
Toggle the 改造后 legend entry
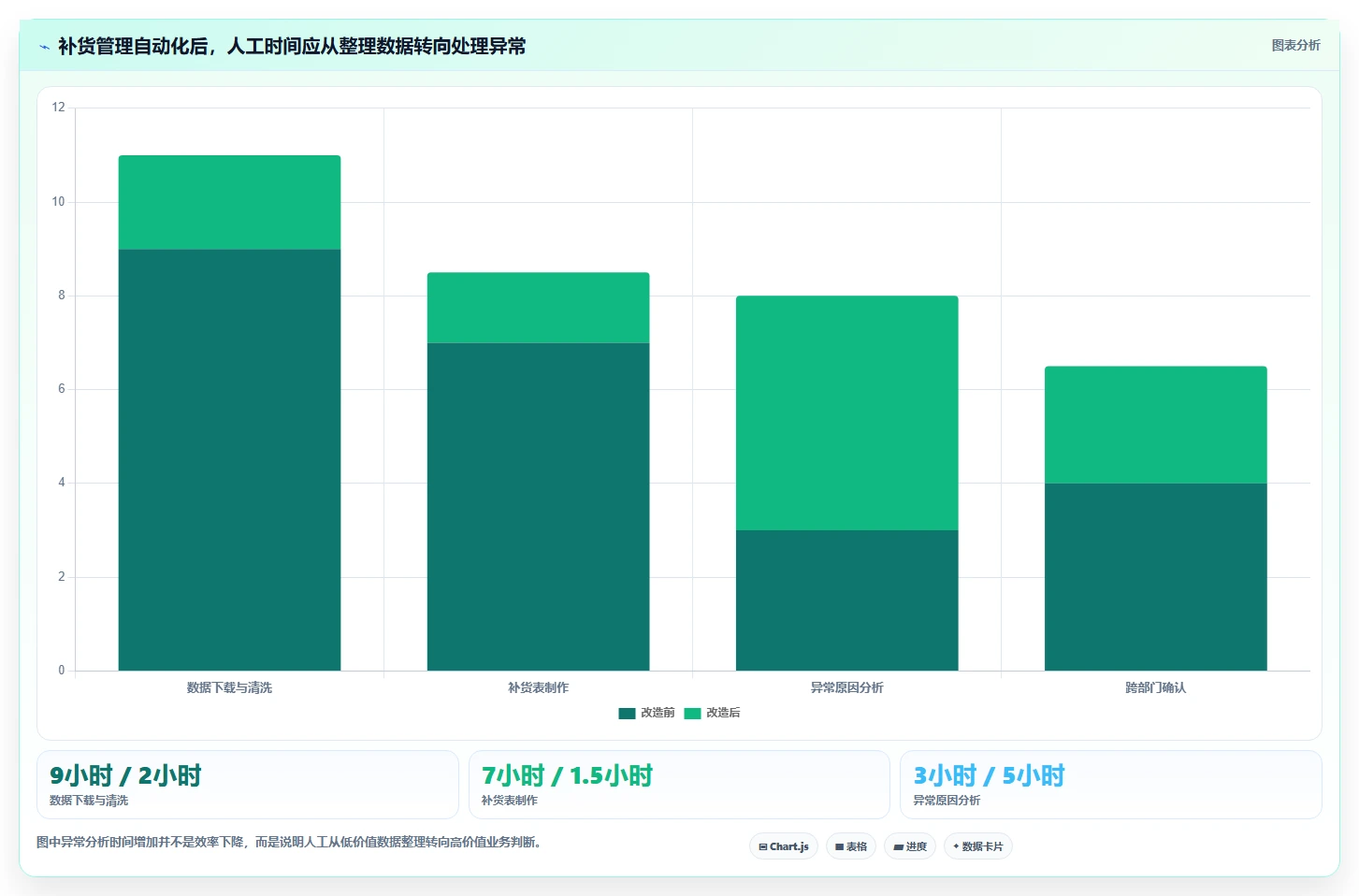click(712, 713)
